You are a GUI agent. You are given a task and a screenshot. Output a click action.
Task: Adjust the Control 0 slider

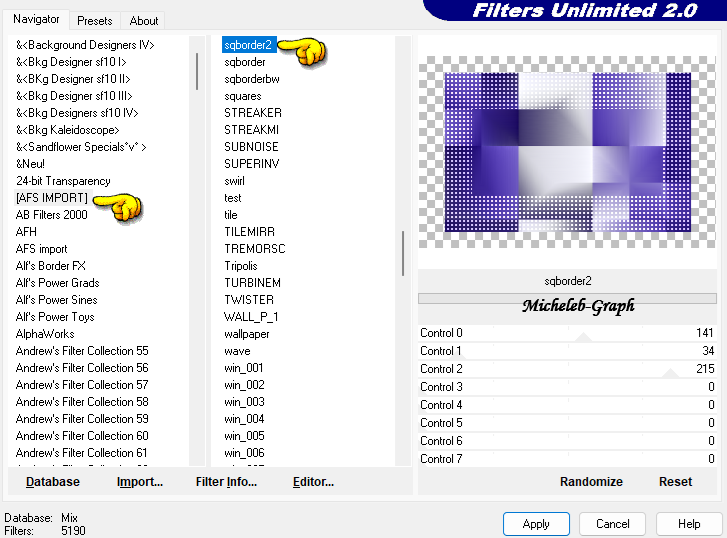pos(584,338)
